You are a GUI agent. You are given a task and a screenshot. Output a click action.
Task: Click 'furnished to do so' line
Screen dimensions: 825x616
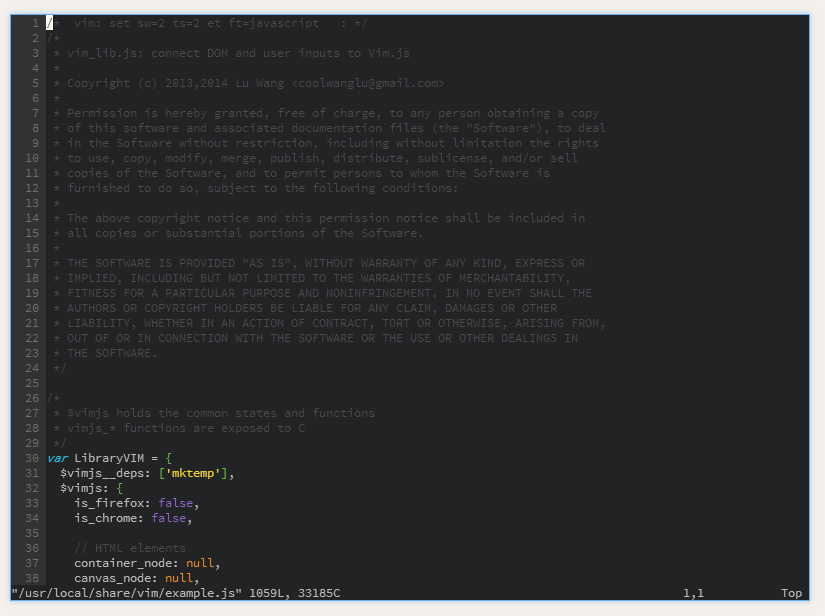pyautogui.click(x=256, y=188)
